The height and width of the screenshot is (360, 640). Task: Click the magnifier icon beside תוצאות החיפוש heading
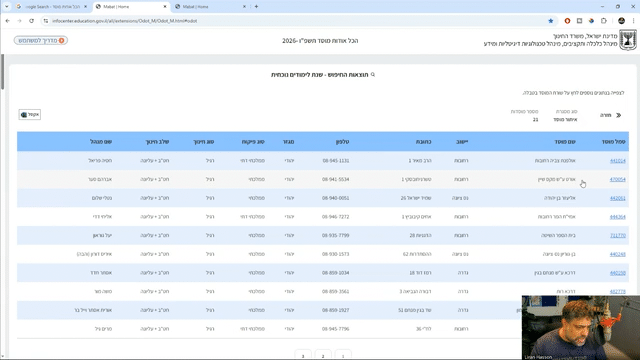coord(373,75)
